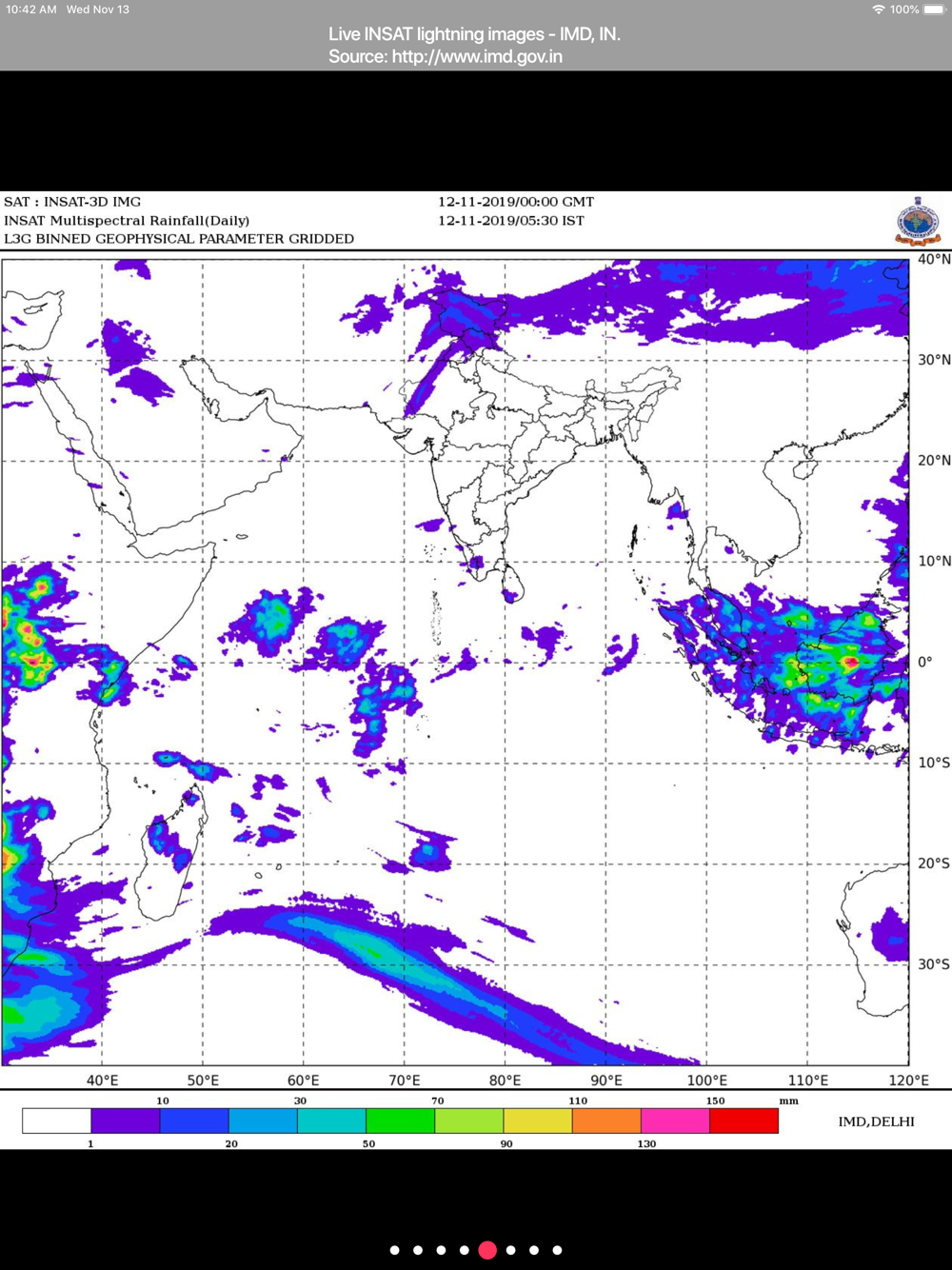This screenshot has height=1270, width=952.
Task: Click the '70°E' longitude label
Action: (405, 1081)
